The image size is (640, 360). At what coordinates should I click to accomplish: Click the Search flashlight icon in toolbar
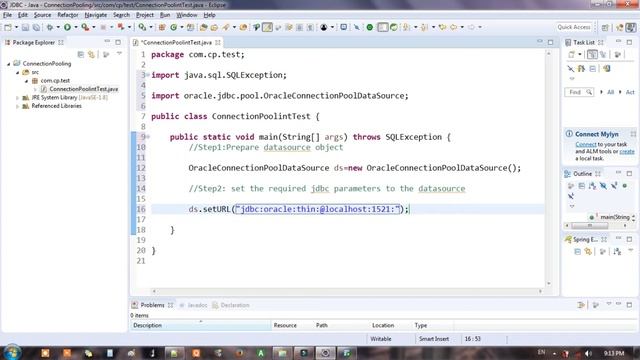pyautogui.click(x=226, y=27)
